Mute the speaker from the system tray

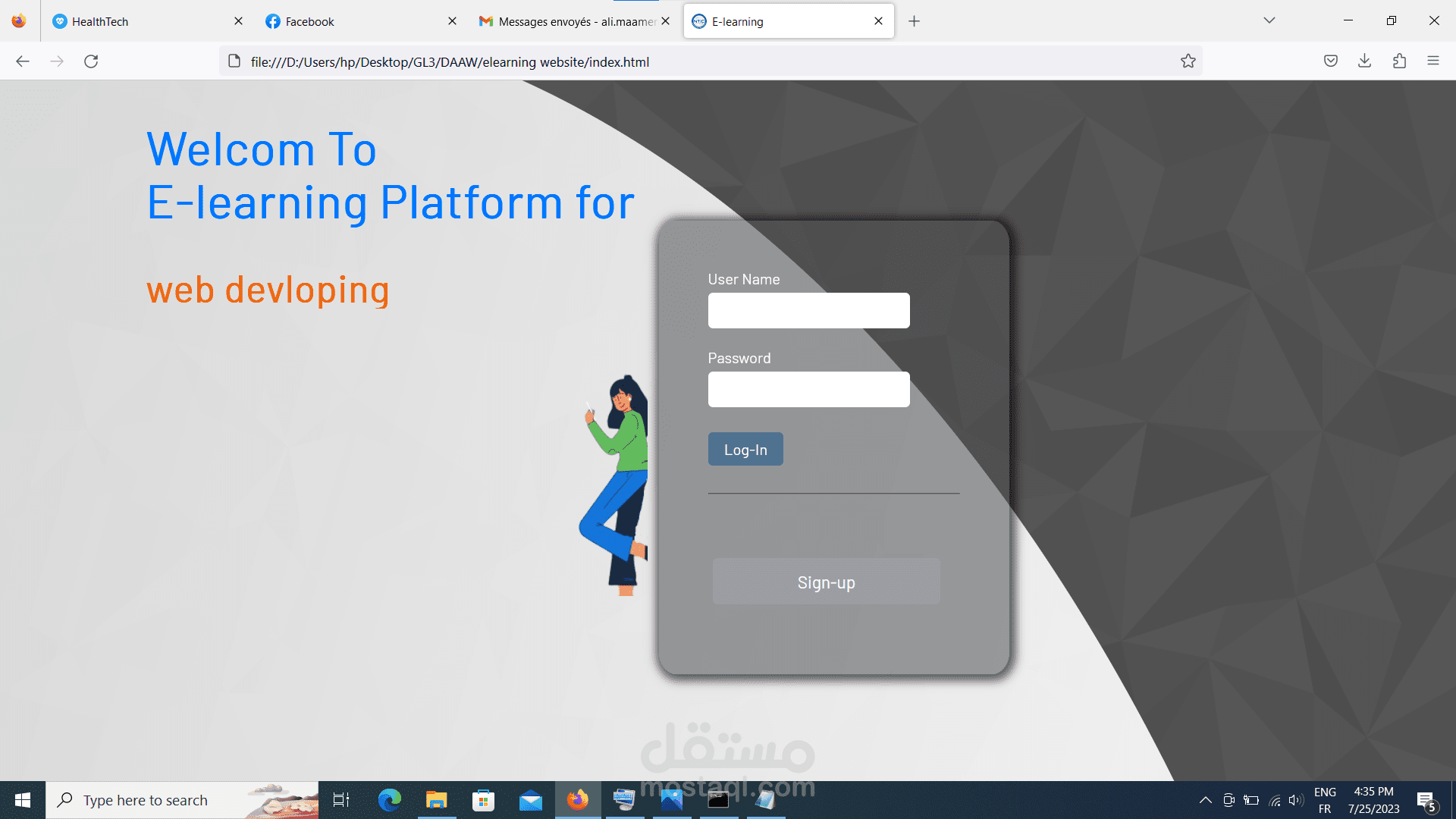(x=1295, y=799)
